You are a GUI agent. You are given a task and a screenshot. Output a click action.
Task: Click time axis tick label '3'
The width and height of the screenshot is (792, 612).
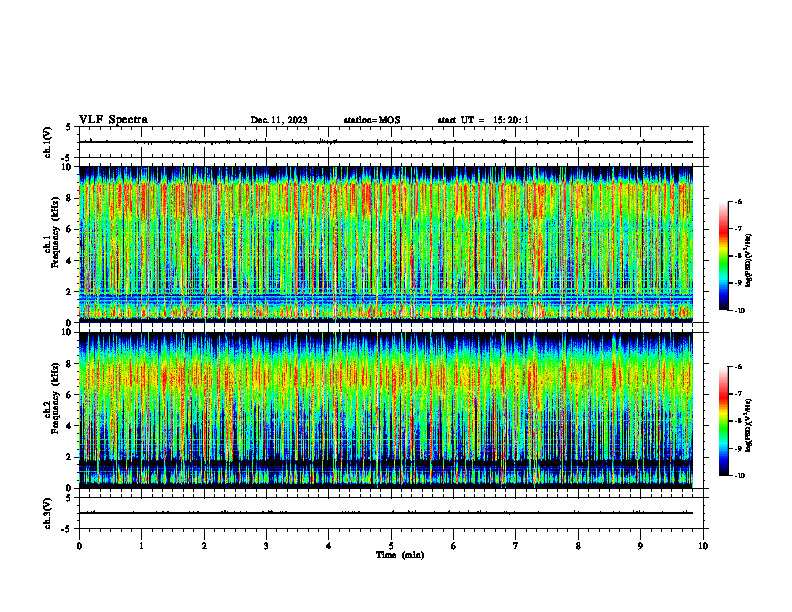[x=266, y=546]
